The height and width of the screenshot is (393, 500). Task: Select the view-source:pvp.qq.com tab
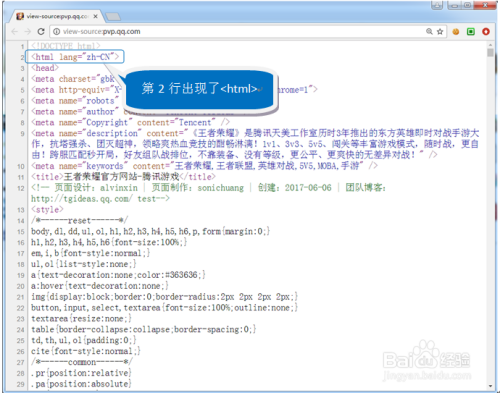[x=57, y=16]
